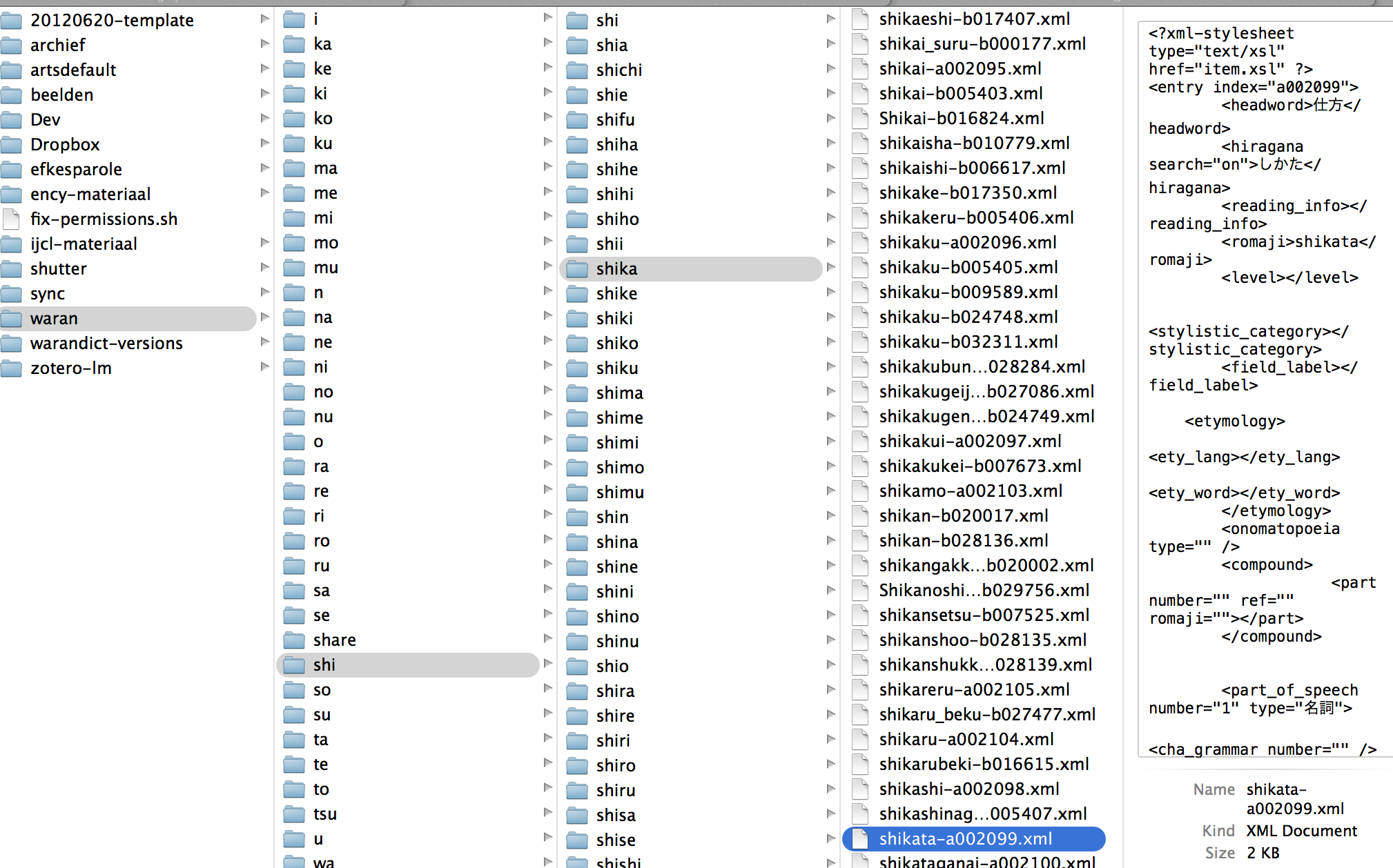1393x868 pixels.
Task: Select file shikai_suru-b000177.xml
Action: click(x=982, y=43)
